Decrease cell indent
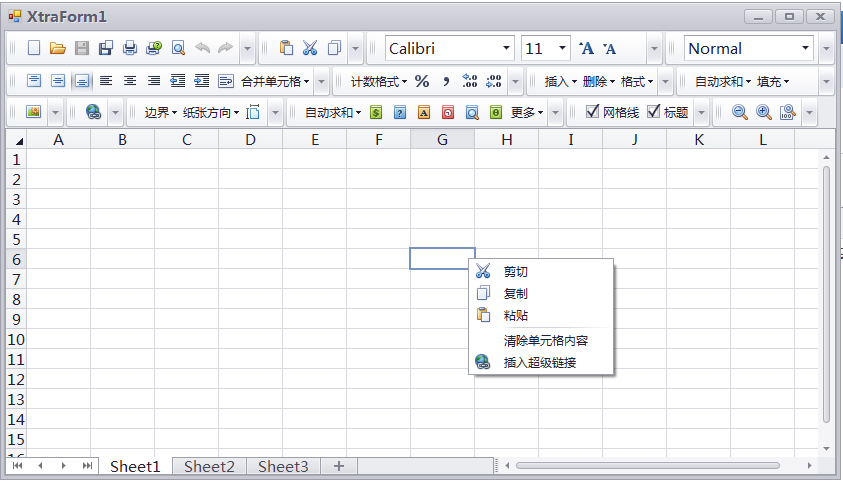 click(x=177, y=81)
